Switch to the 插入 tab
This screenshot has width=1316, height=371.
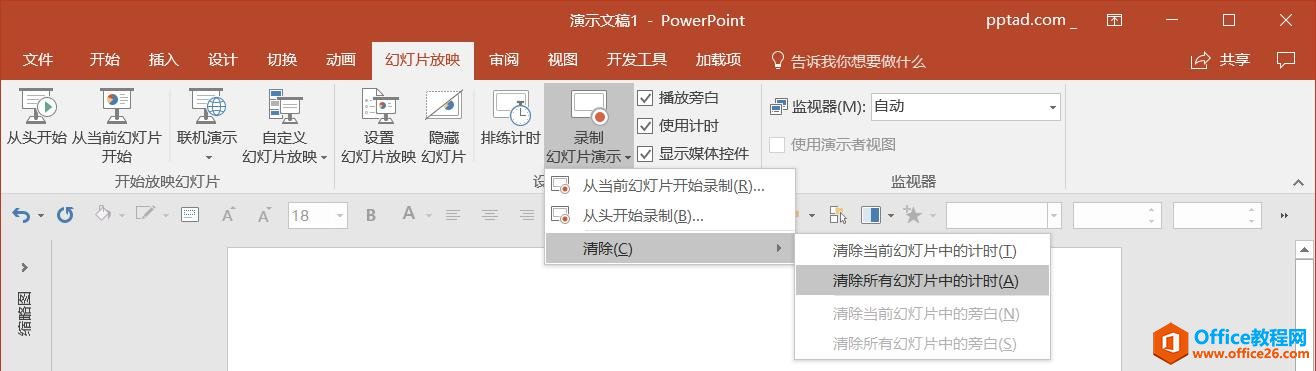[163, 60]
